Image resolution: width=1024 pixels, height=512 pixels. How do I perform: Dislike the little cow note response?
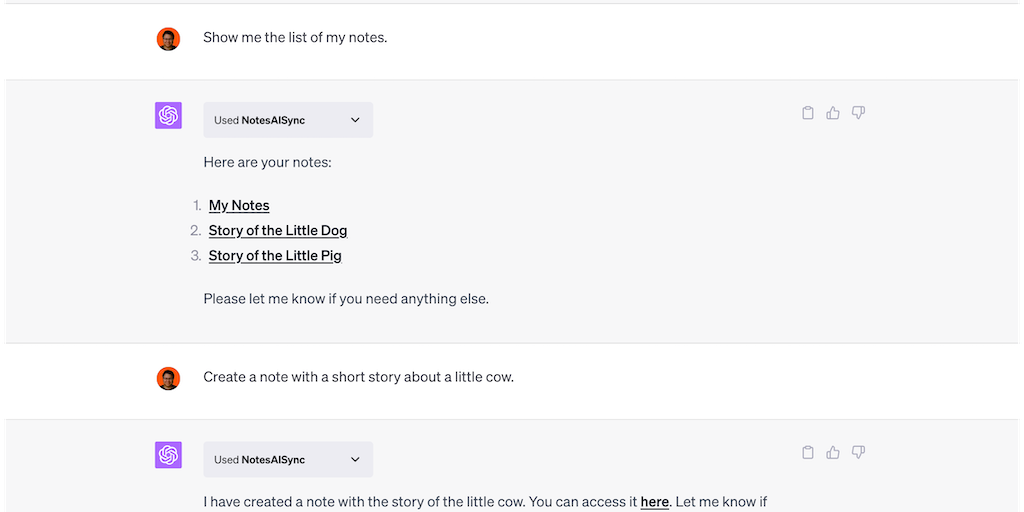858,453
